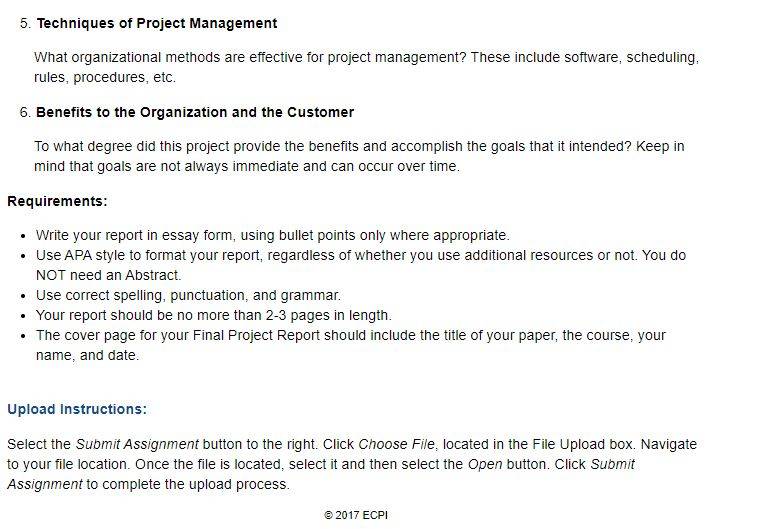Click the bullet about APA style formatting
Image resolution: width=778 pixels, height=529 pixels.
[x=361, y=265]
